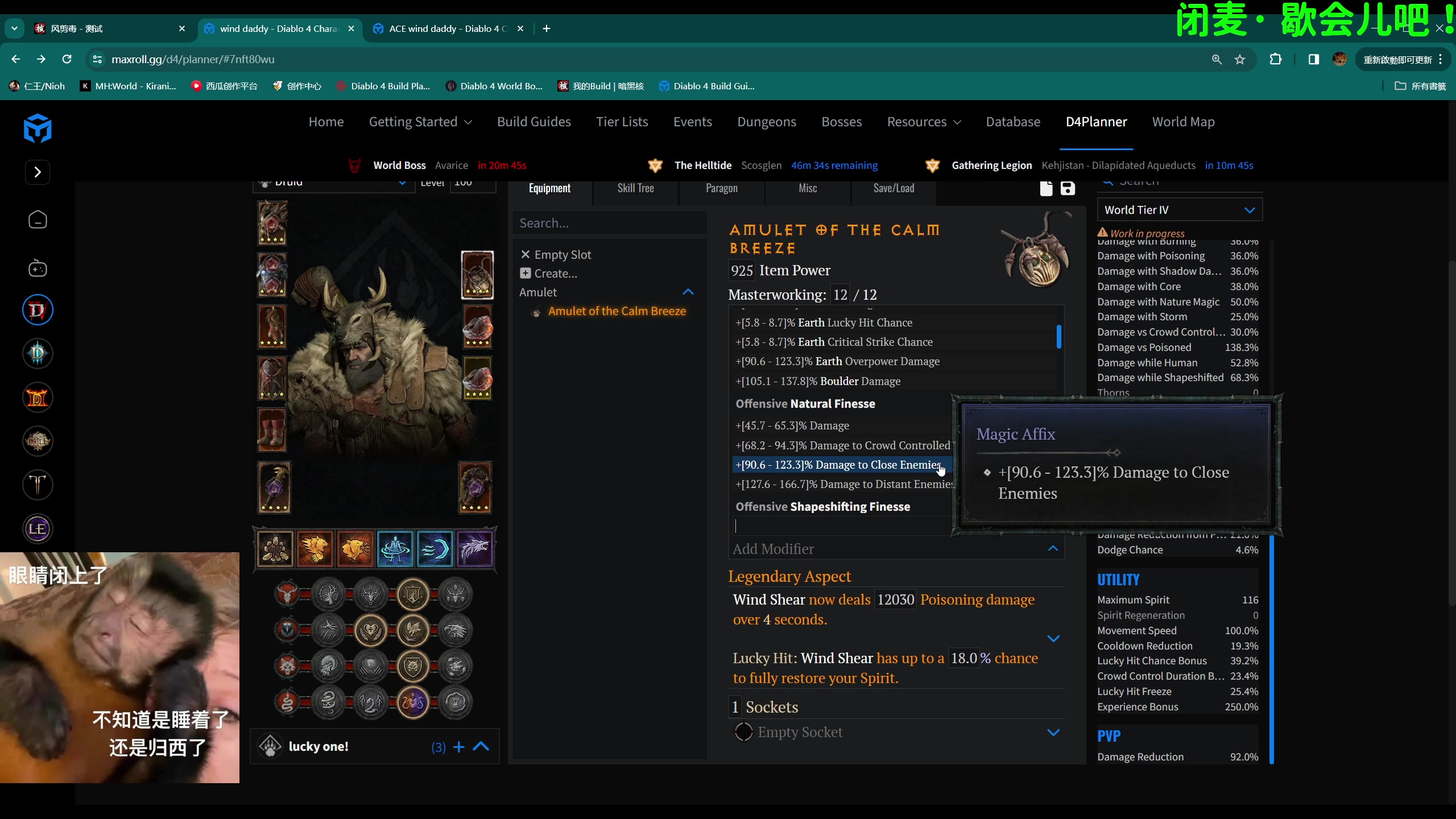Select the first skill bar icon
This screenshot has width=1456, height=819.
pos(275,549)
